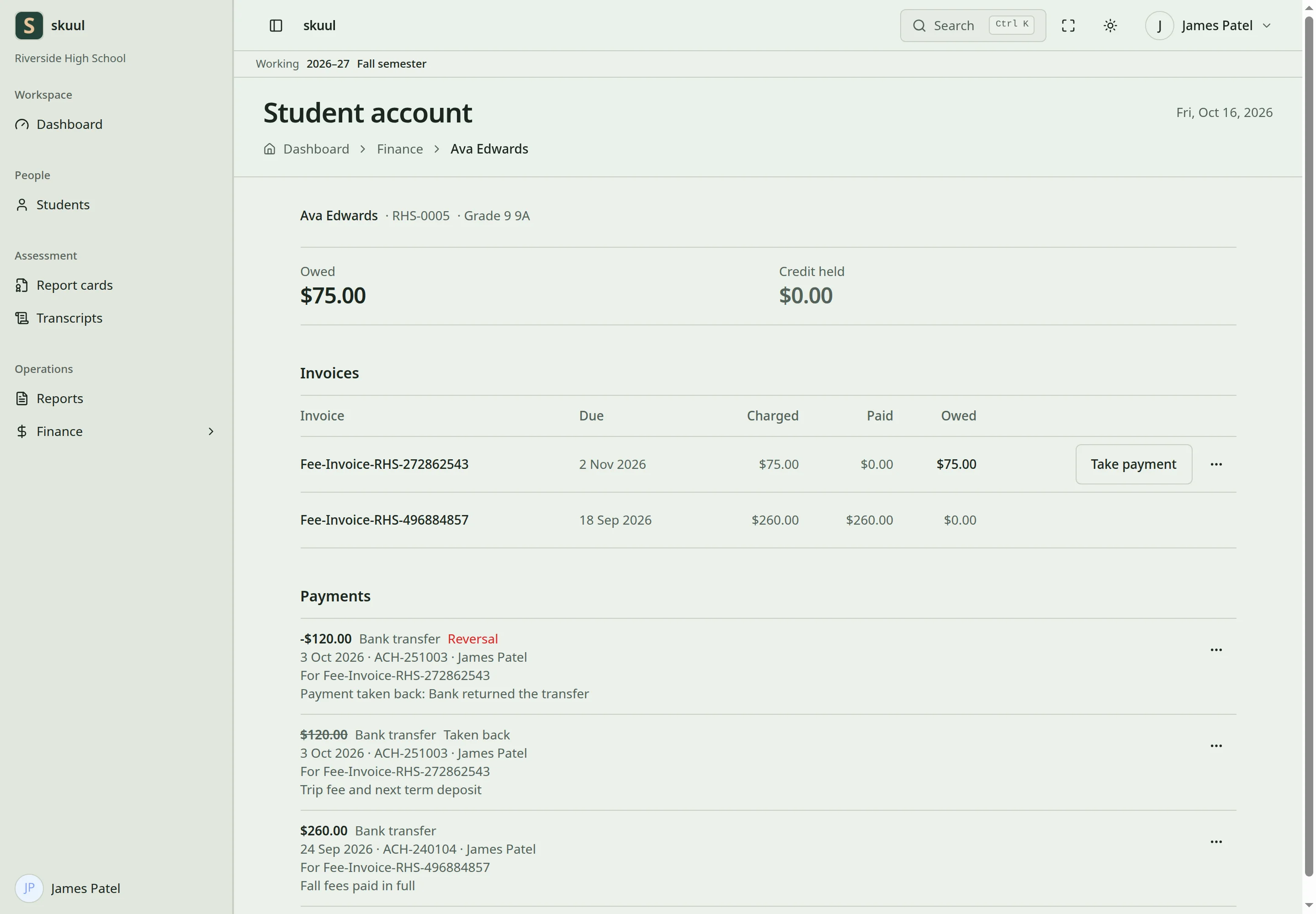Click the J avatar in the header
The width and height of the screenshot is (1316, 914).
click(1159, 26)
